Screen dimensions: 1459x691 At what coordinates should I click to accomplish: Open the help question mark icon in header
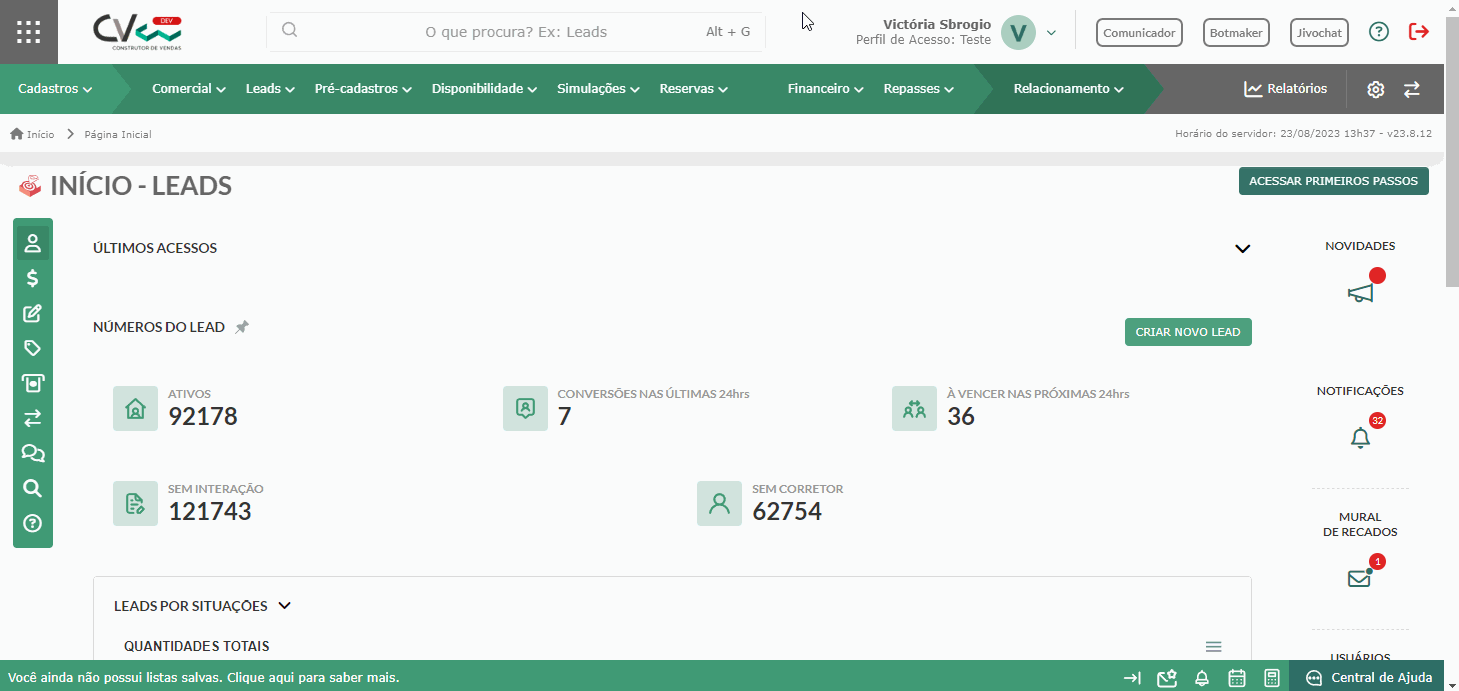[1379, 32]
